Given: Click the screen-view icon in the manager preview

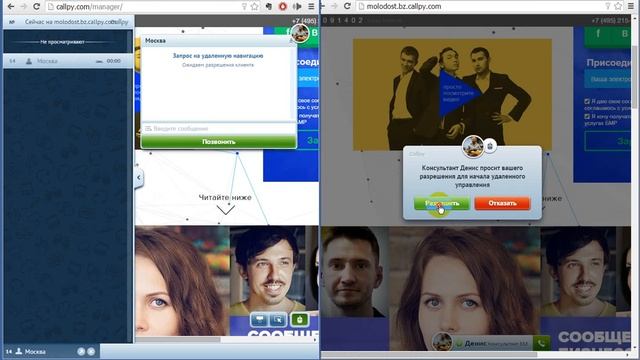Looking at the screenshot, I should (259, 320).
